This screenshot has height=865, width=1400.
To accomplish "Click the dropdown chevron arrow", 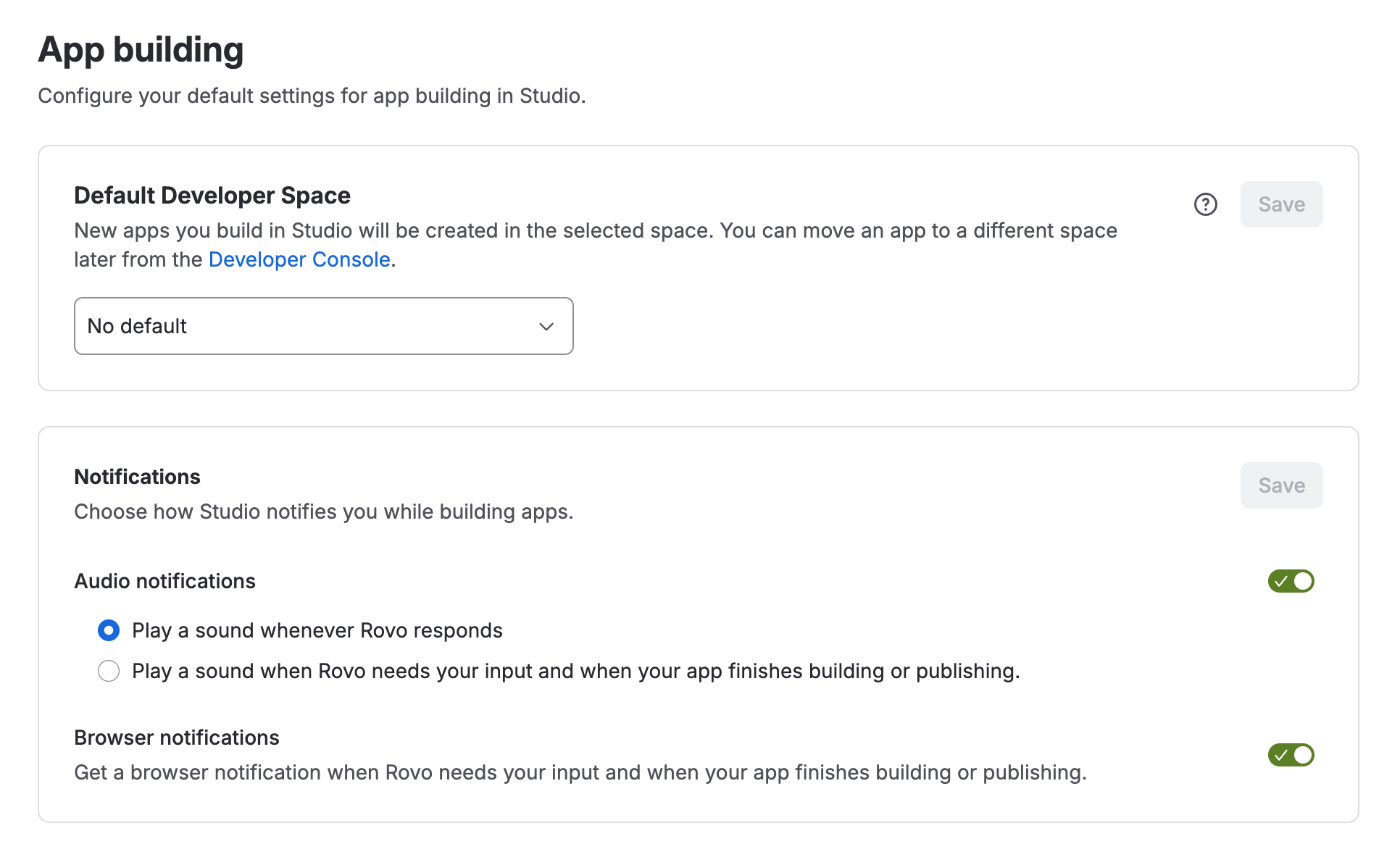I will click(x=546, y=327).
